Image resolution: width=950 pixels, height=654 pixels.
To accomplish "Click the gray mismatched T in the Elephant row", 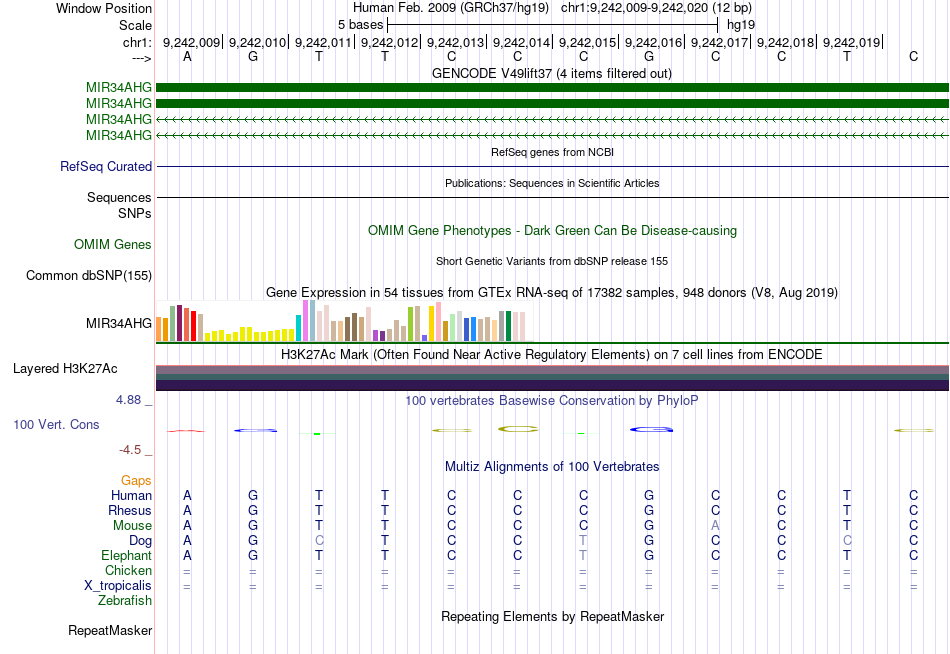I will click(x=583, y=556).
